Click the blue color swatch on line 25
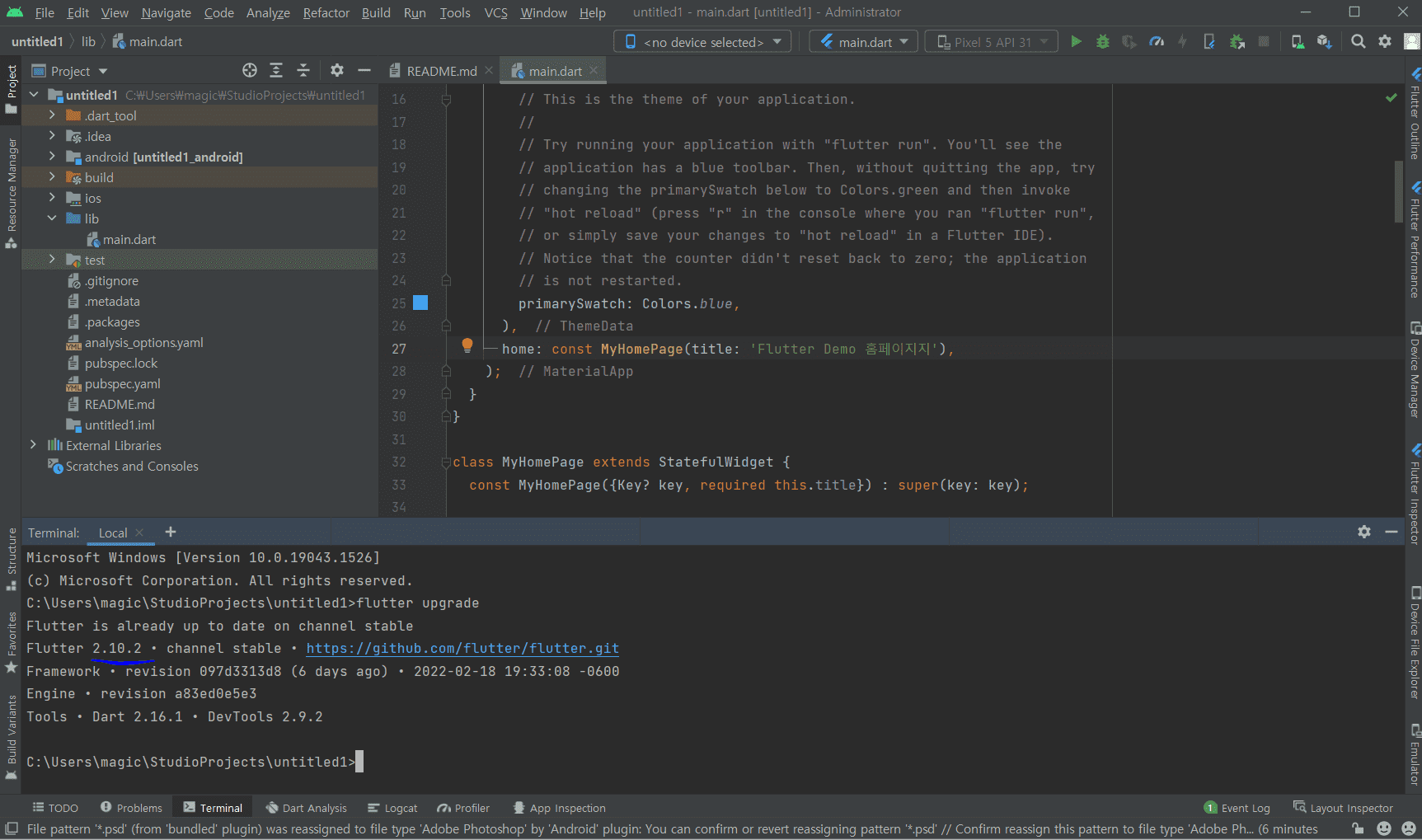 point(420,303)
